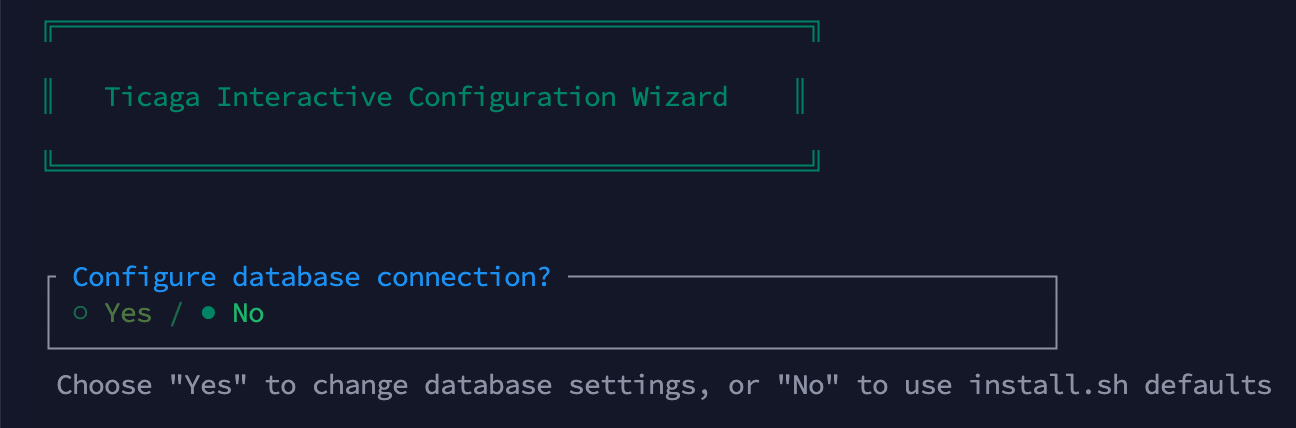Click the left double-bar of the banner

click(48, 97)
